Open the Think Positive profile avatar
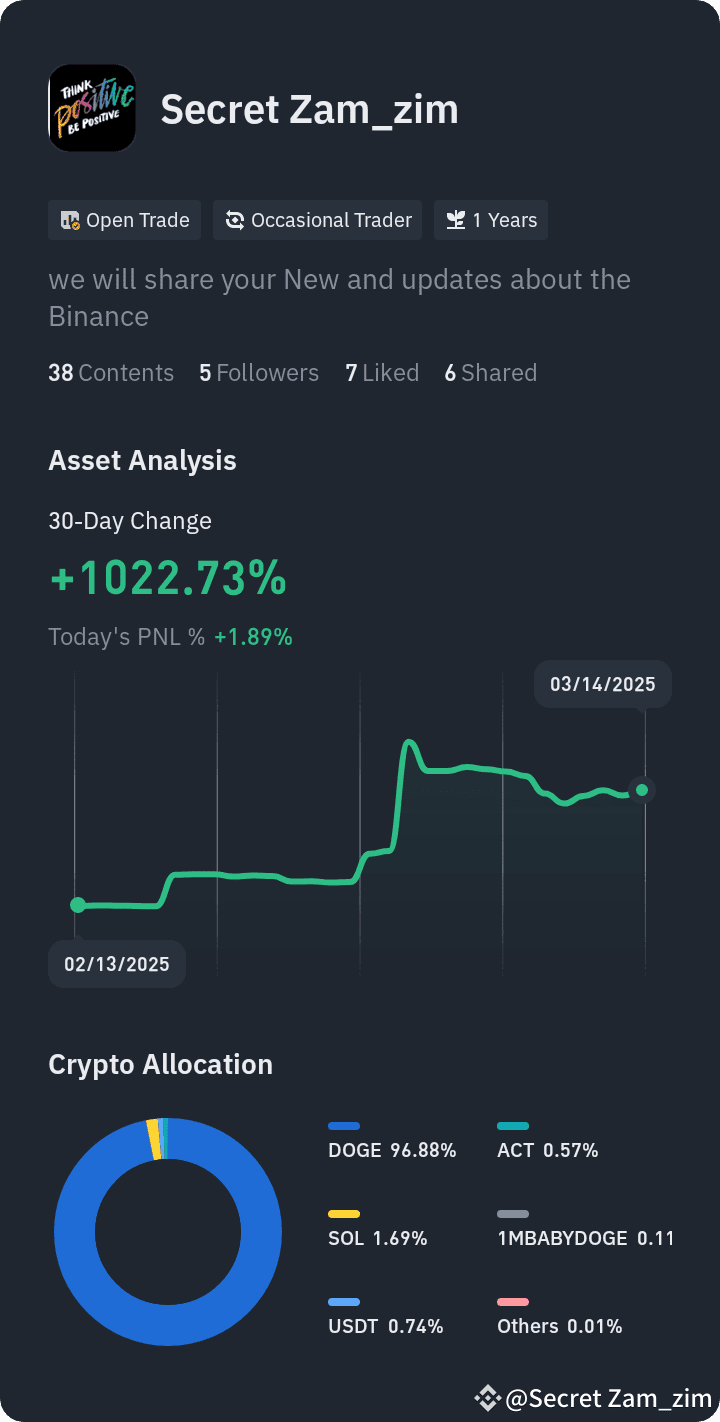The width and height of the screenshot is (720, 1422). click(92, 108)
